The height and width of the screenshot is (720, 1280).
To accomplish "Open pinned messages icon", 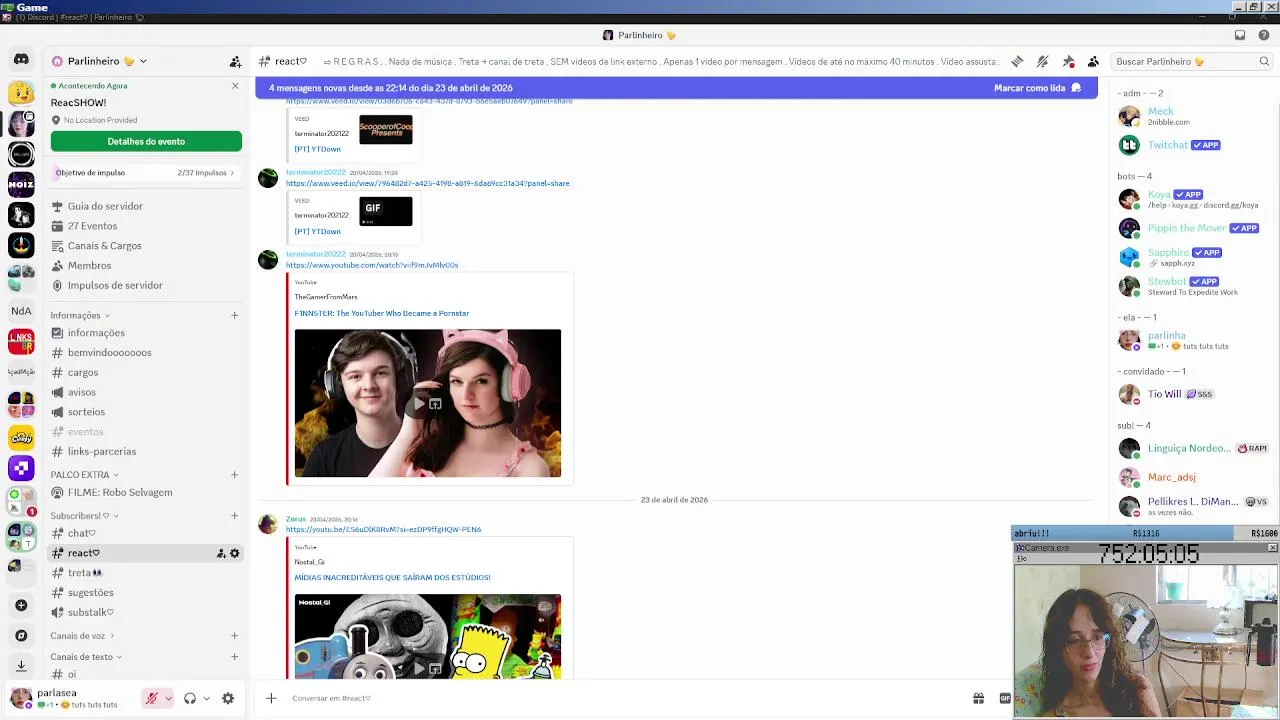I will (x=1068, y=61).
